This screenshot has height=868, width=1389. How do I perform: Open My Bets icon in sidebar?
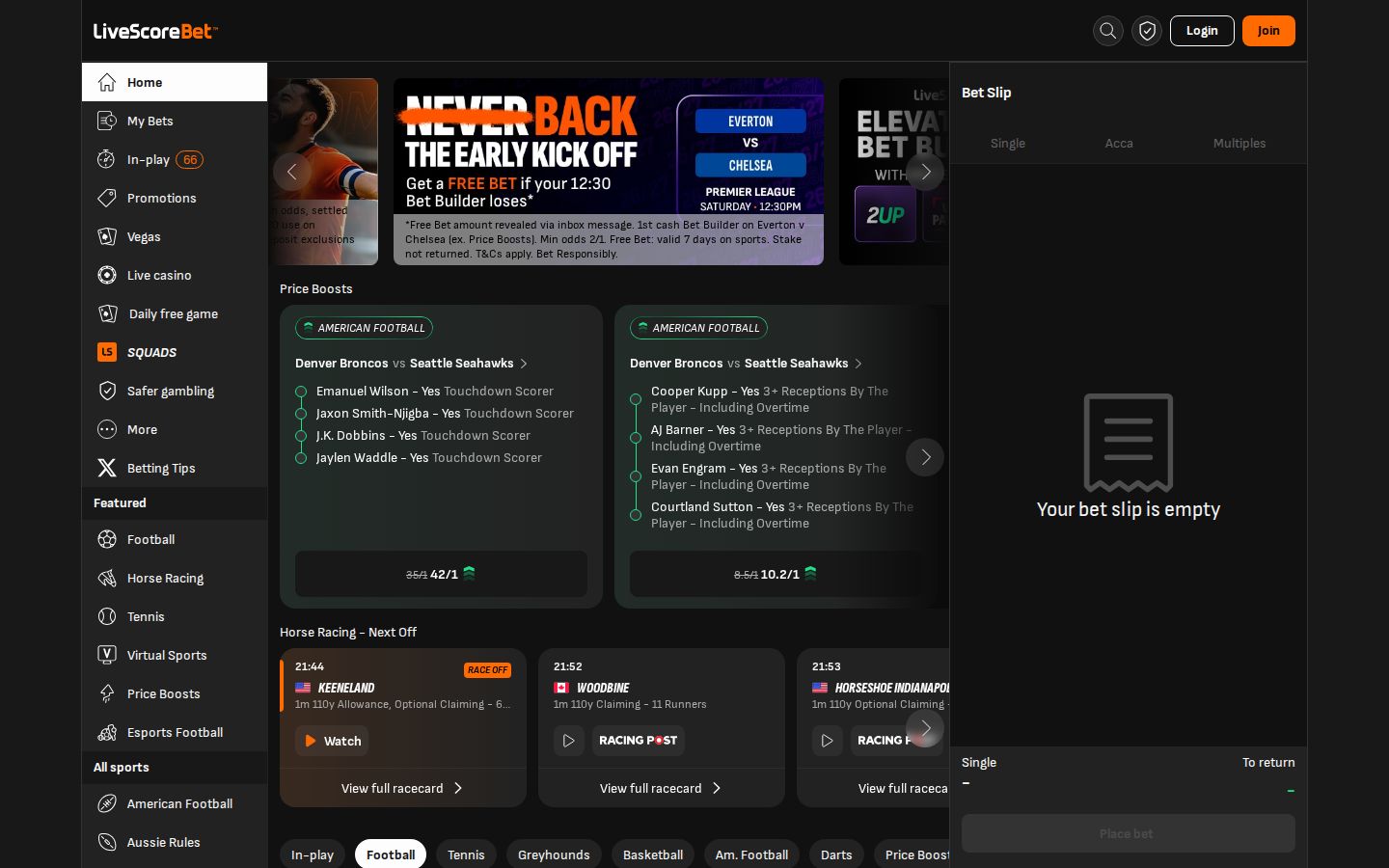[x=107, y=121]
